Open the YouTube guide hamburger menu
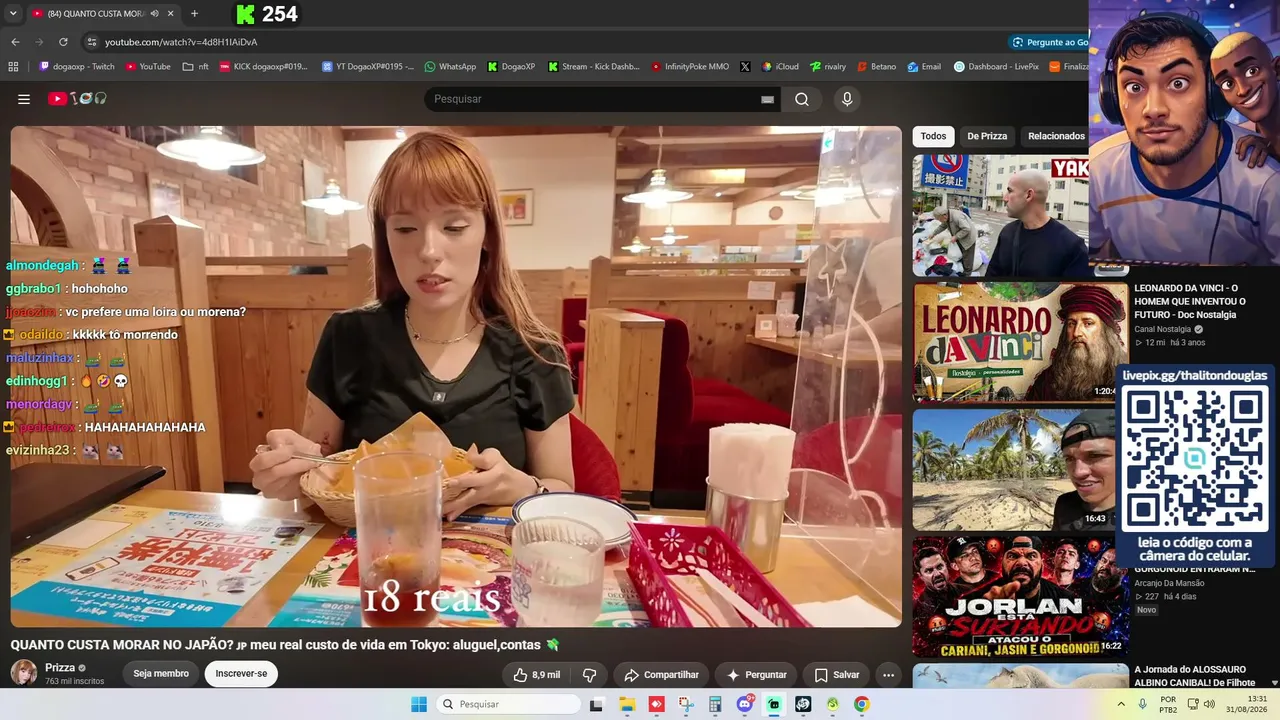The image size is (1280, 720). (24, 99)
